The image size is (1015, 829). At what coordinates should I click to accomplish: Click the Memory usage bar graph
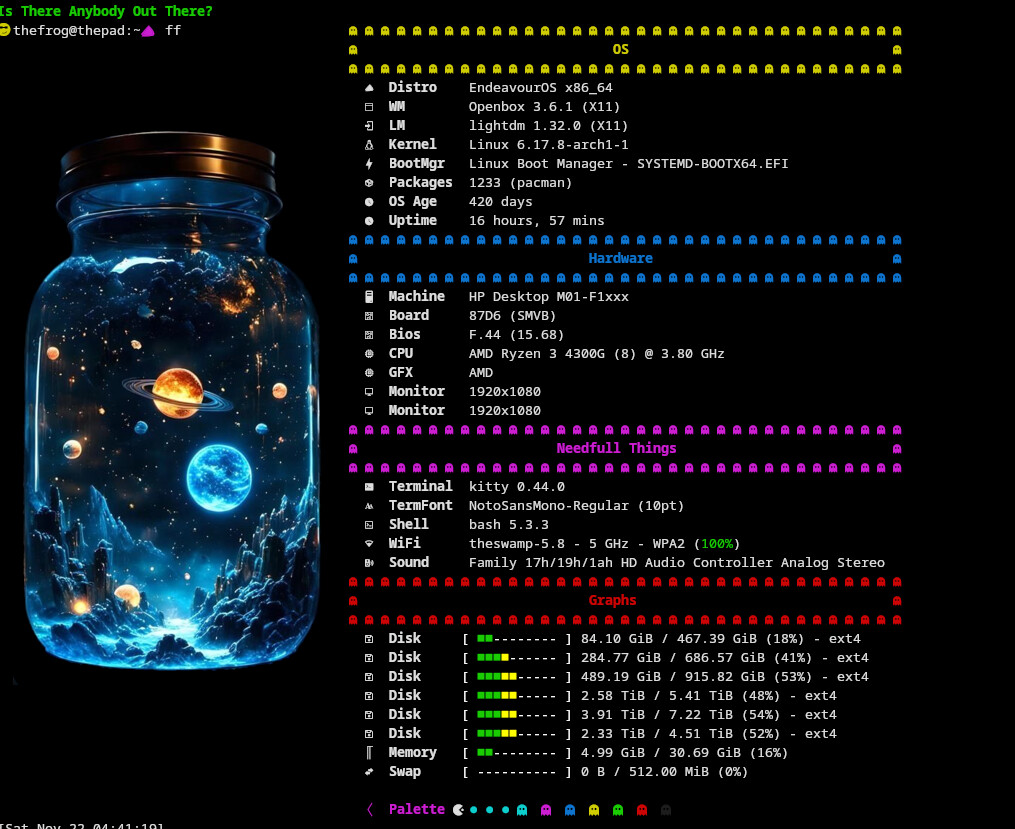click(516, 753)
